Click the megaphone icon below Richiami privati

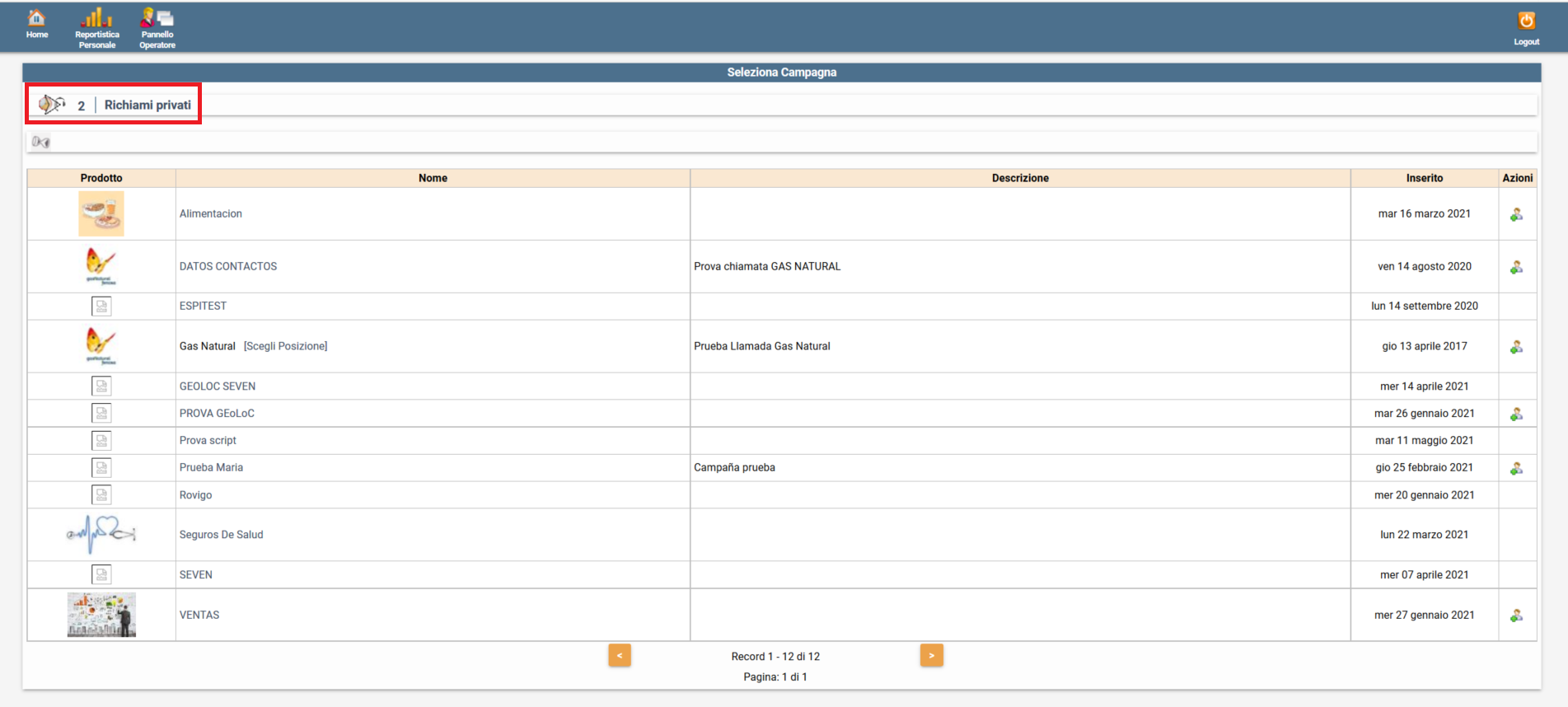coord(40,143)
